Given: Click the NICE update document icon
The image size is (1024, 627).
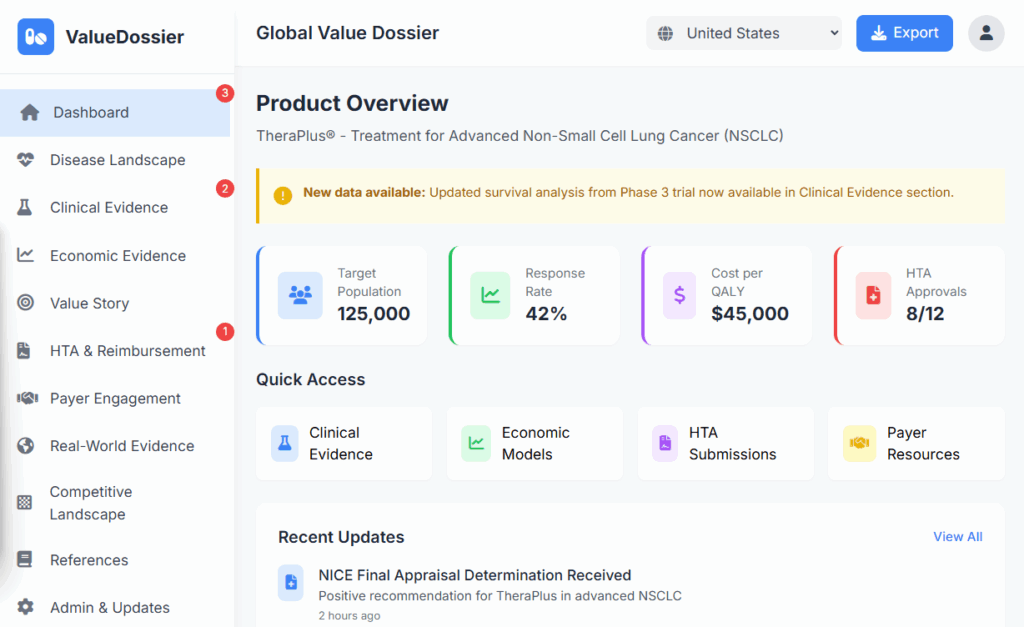Looking at the screenshot, I should pos(291,583).
